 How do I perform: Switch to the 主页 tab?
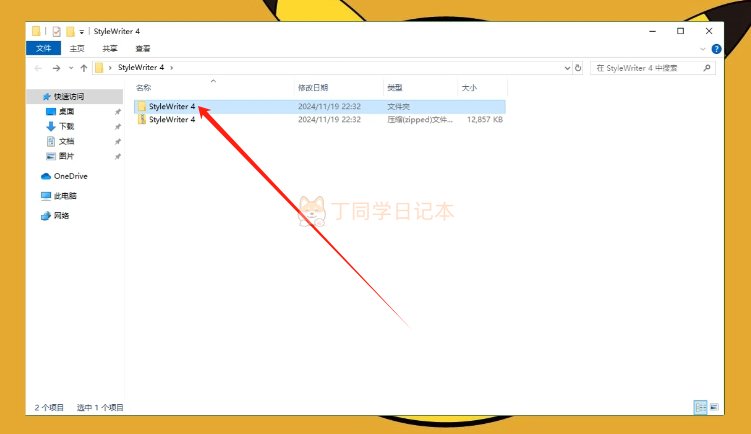point(77,48)
